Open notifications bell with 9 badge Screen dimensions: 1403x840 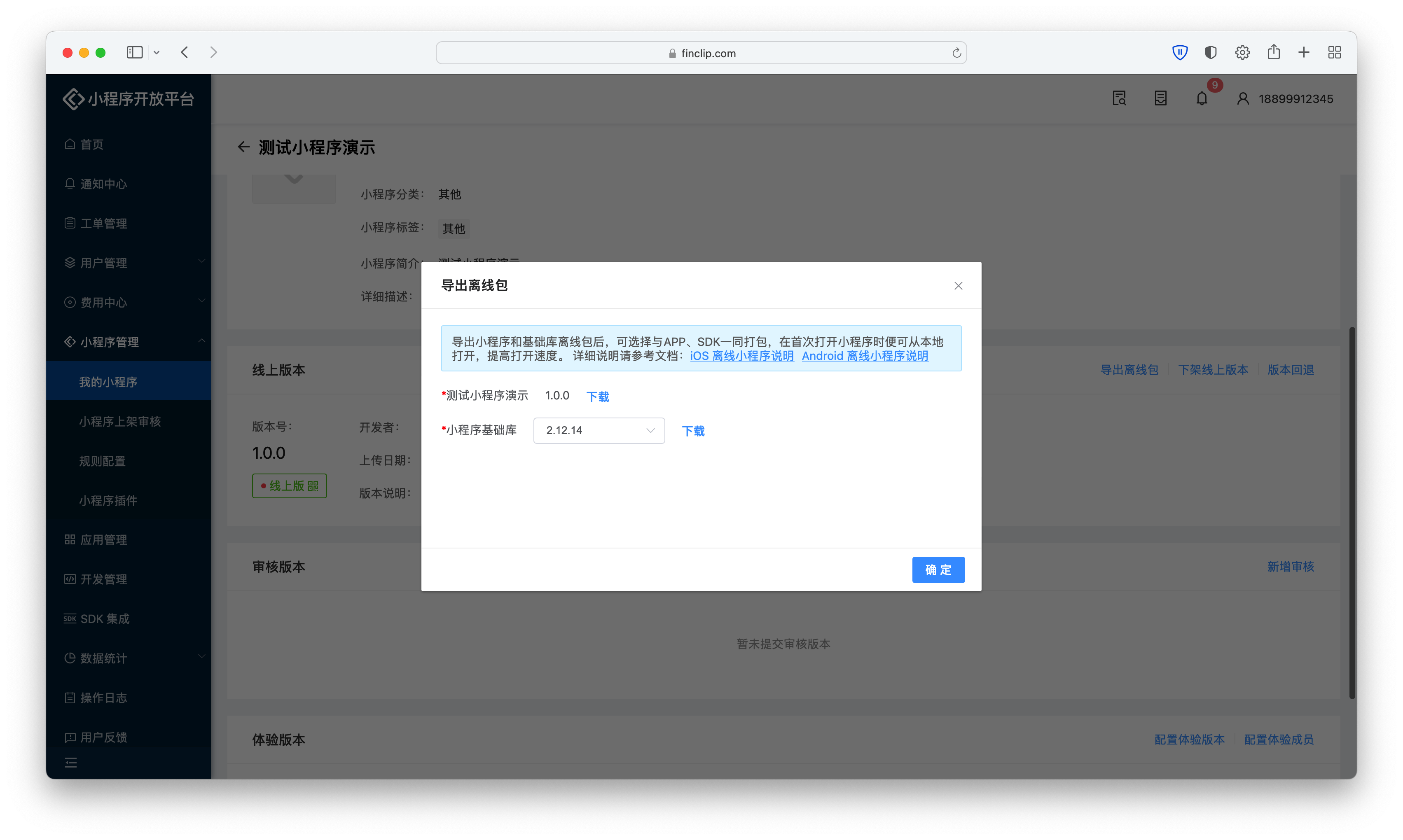click(1202, 98)
